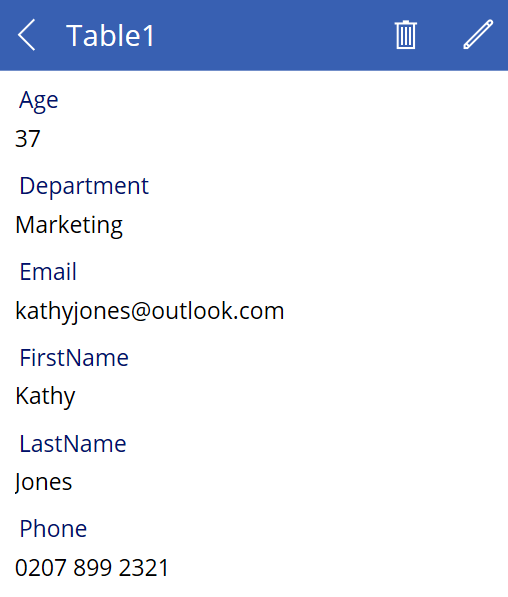Click empty space beside the Marketing value
This screenshot has width=508, height=597.
tap(312, 225)
